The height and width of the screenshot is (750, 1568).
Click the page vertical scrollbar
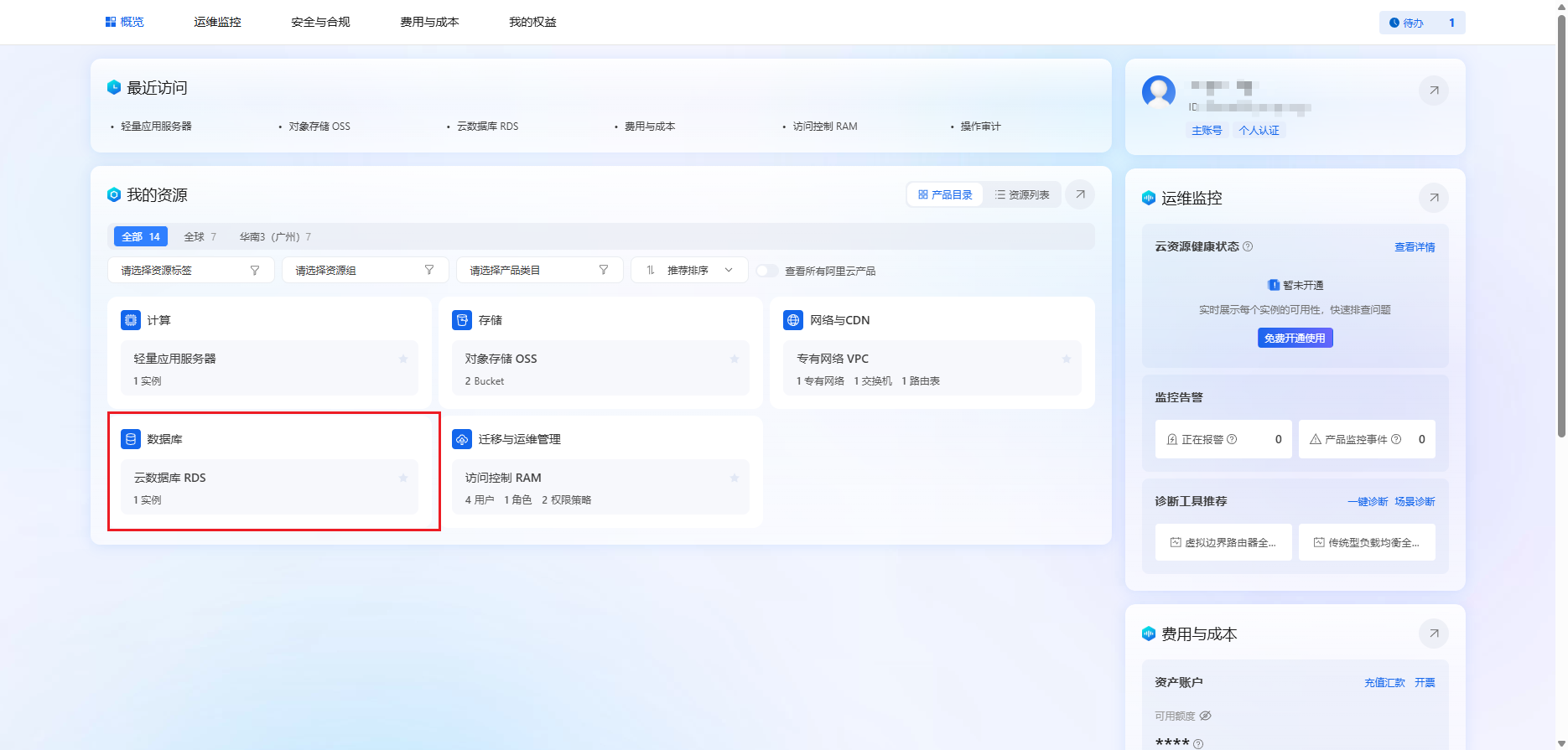point(1560,226)
